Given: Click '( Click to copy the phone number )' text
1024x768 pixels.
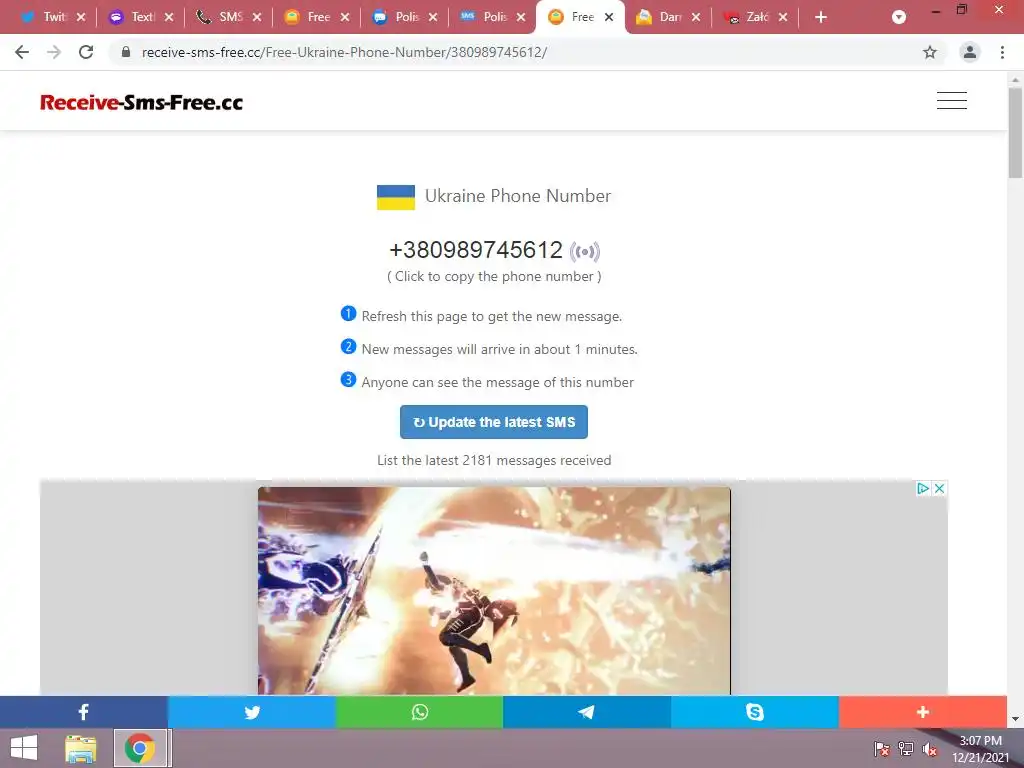Looking at the screenshot, I should click(x=494, y=277).
